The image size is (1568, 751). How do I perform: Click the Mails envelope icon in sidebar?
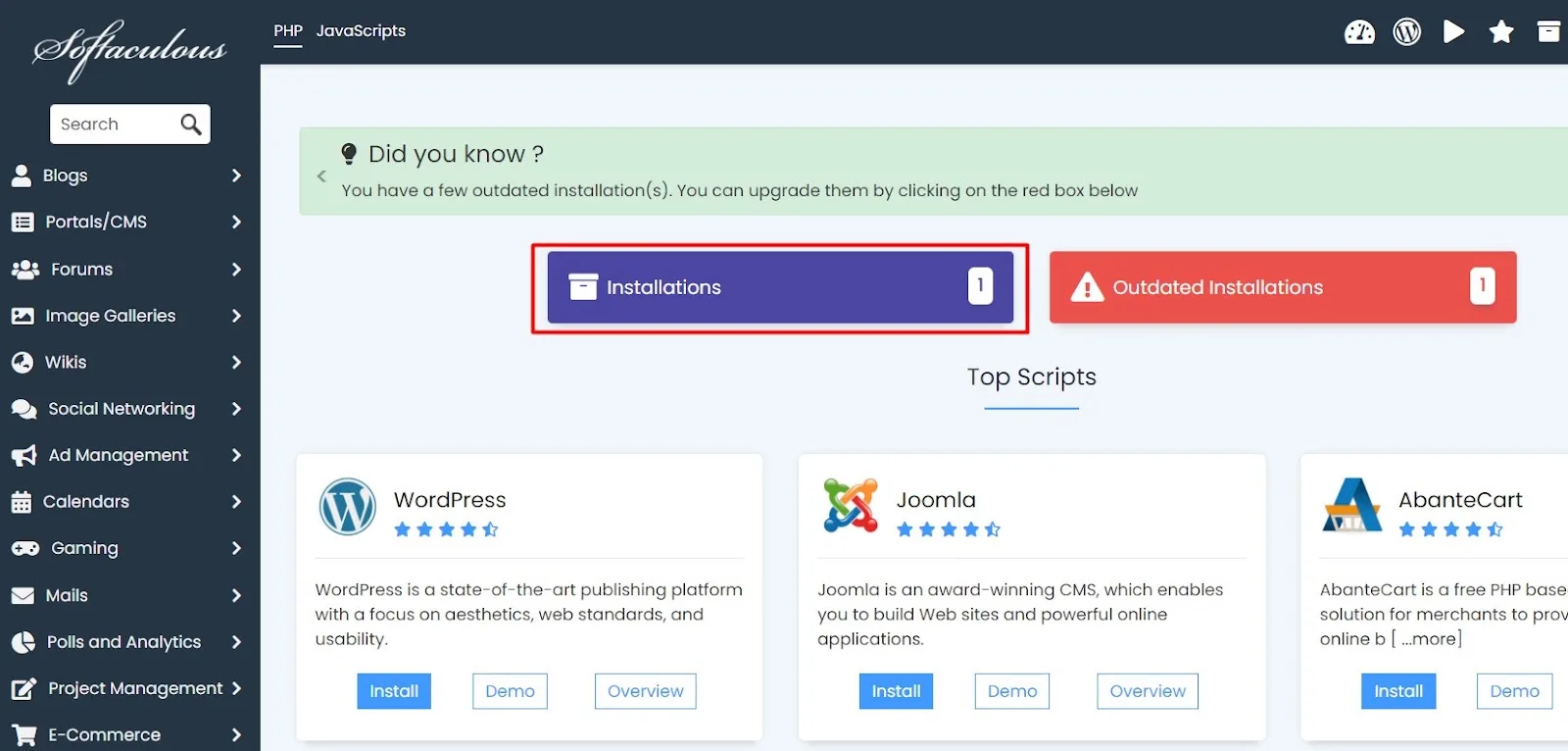23,595
